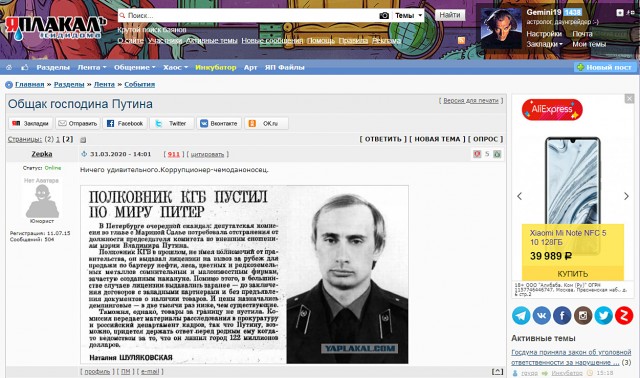Open the Telegram social icon
This screenshot has width=640, height=378.
click(521, 316)
